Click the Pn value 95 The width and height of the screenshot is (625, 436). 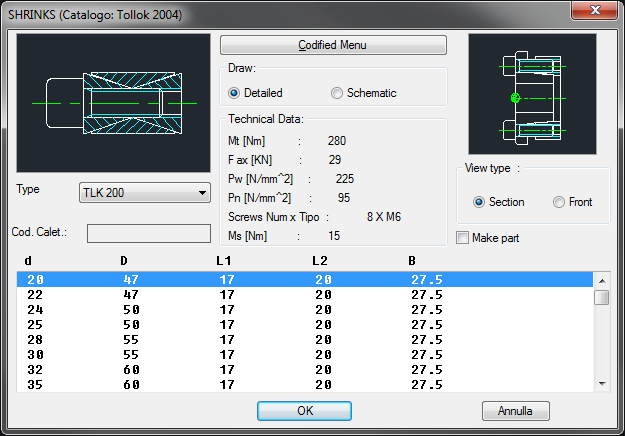tap(344, 198)
